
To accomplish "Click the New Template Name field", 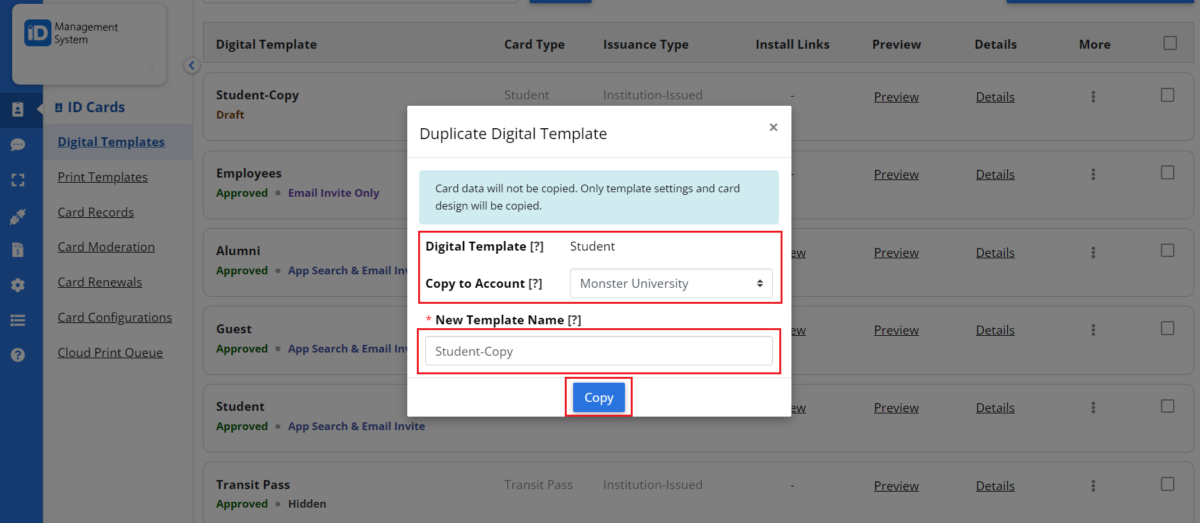I will click(x=598, y=351).
